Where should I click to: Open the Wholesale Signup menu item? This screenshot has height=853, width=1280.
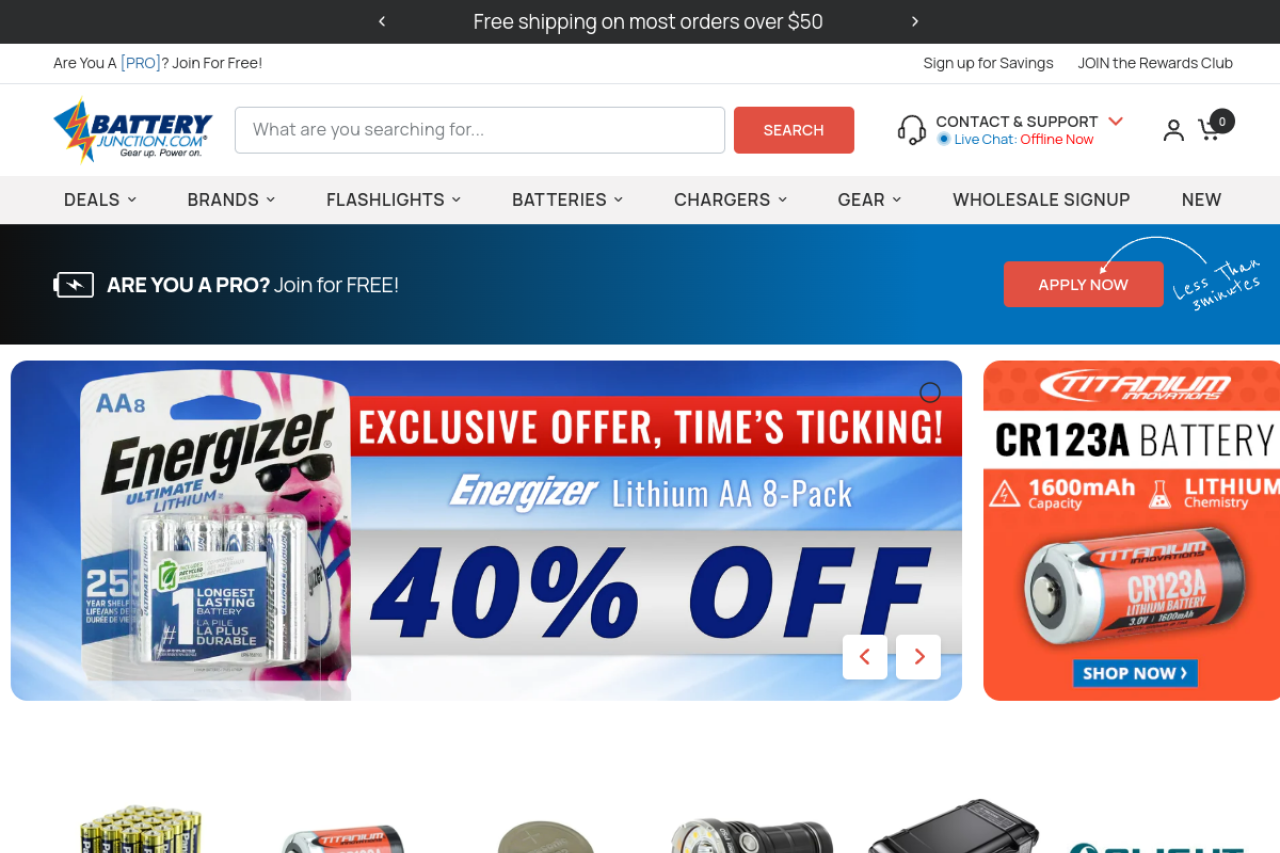(x=1041, y=200)
